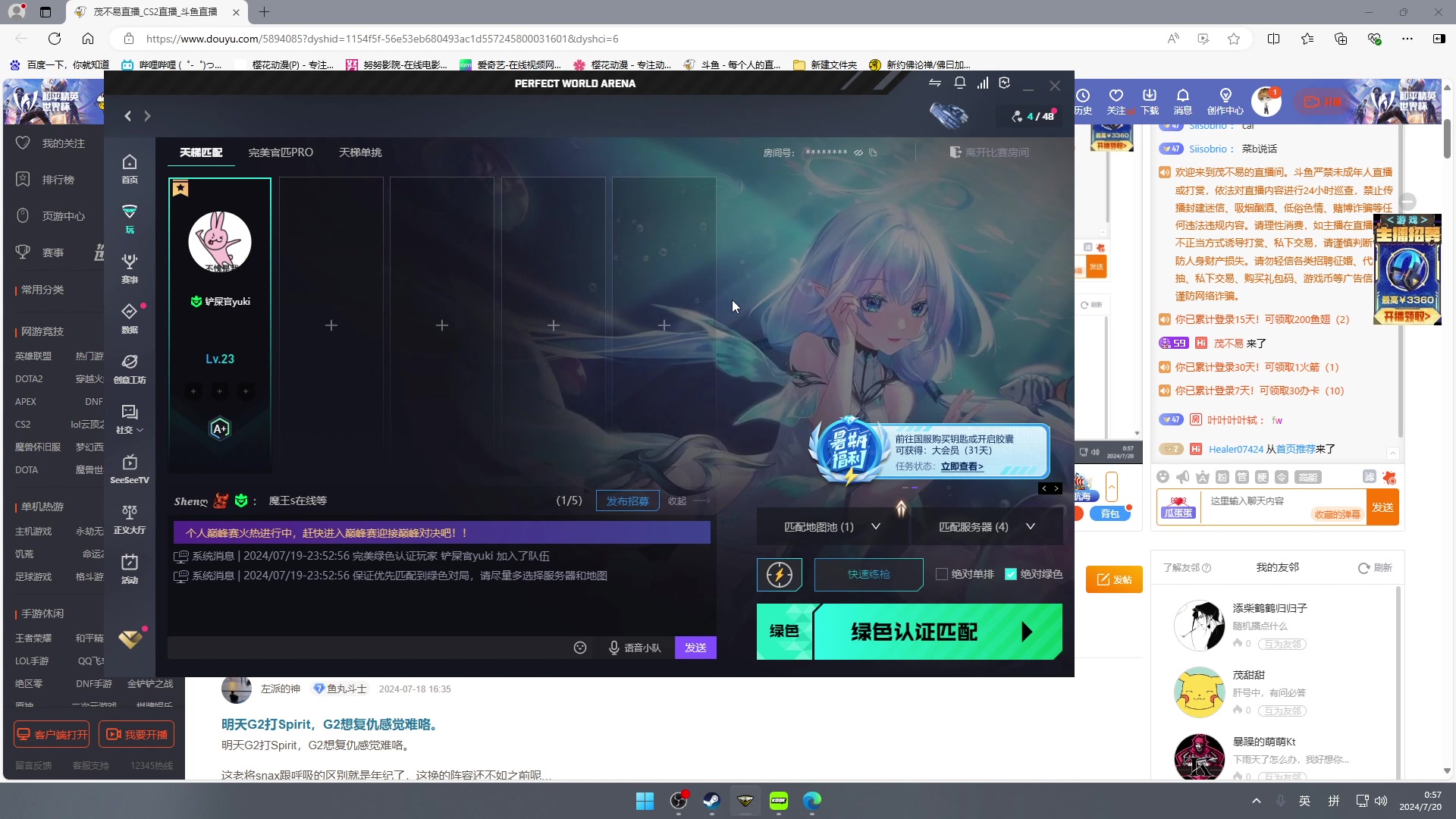Expand the up-chevron beside 航海 gift panel
This screenshot has width=1456, height=819.
[1112, 486]
